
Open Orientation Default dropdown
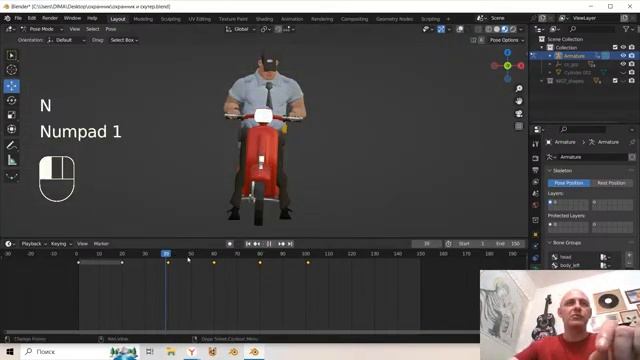pyautogui.click(x=66, y=40)
